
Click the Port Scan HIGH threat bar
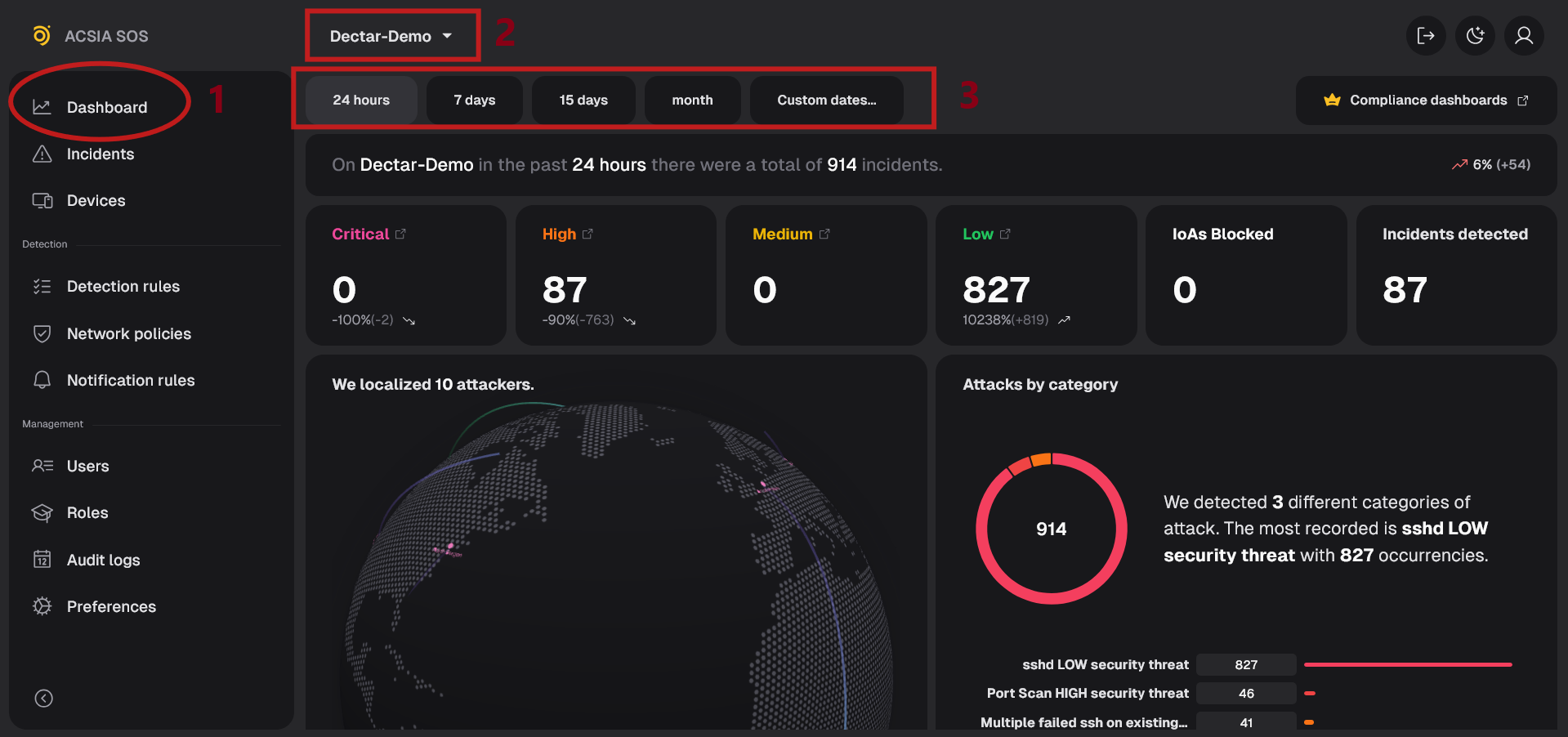(1310, 693)
